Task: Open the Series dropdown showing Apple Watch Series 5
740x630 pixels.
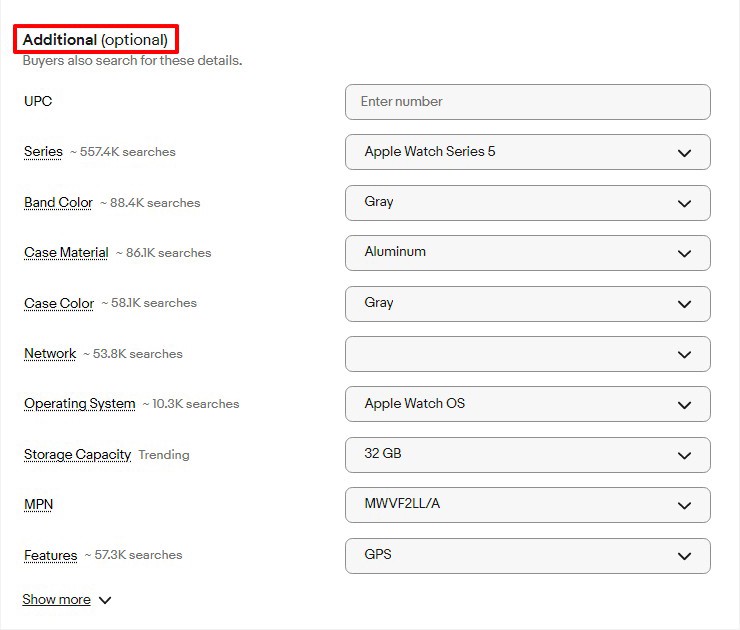Action: coord(528,152)
